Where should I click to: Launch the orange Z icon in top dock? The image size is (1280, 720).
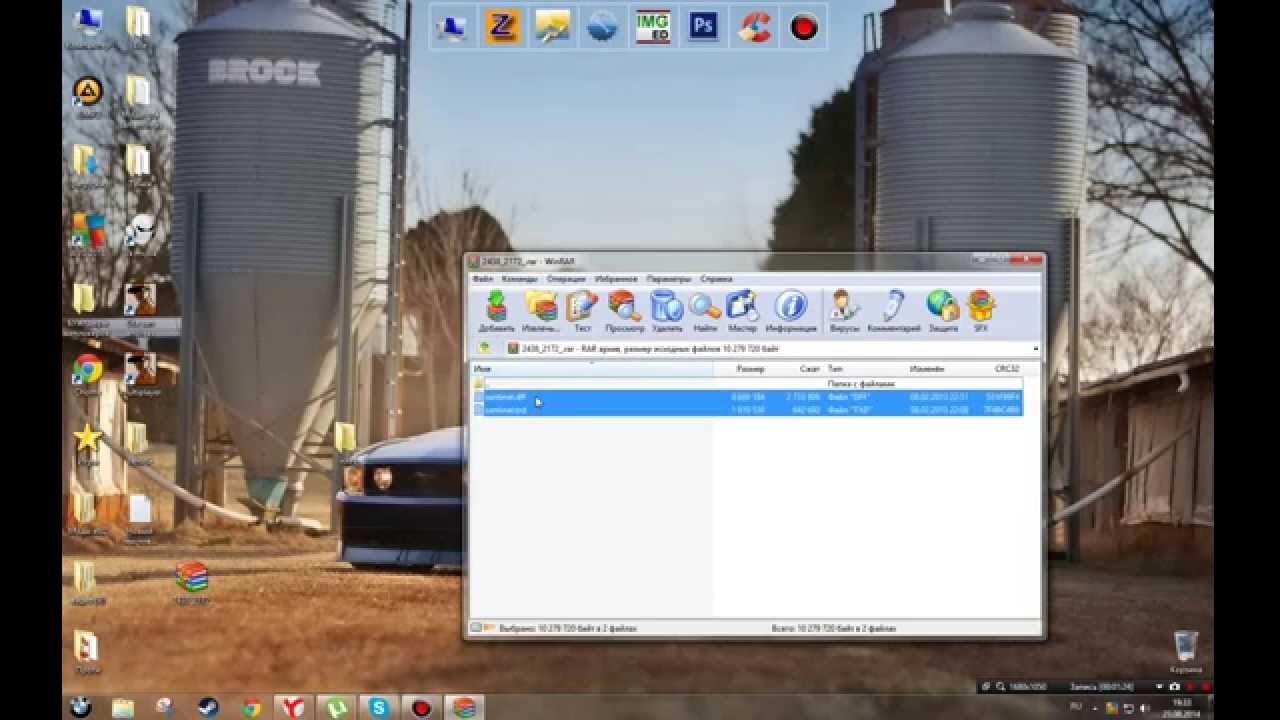tap(502, 27)
